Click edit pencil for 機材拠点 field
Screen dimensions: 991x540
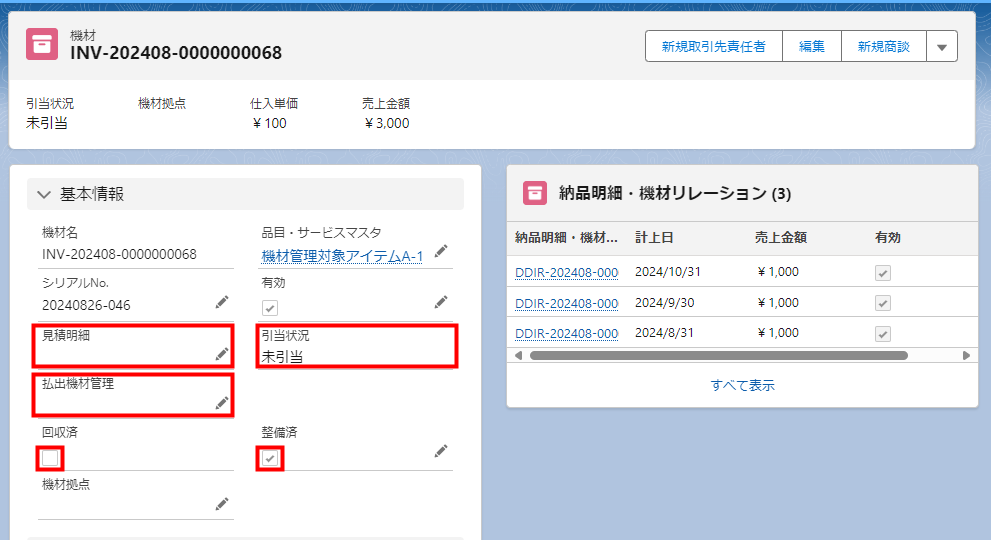(222, 504)
